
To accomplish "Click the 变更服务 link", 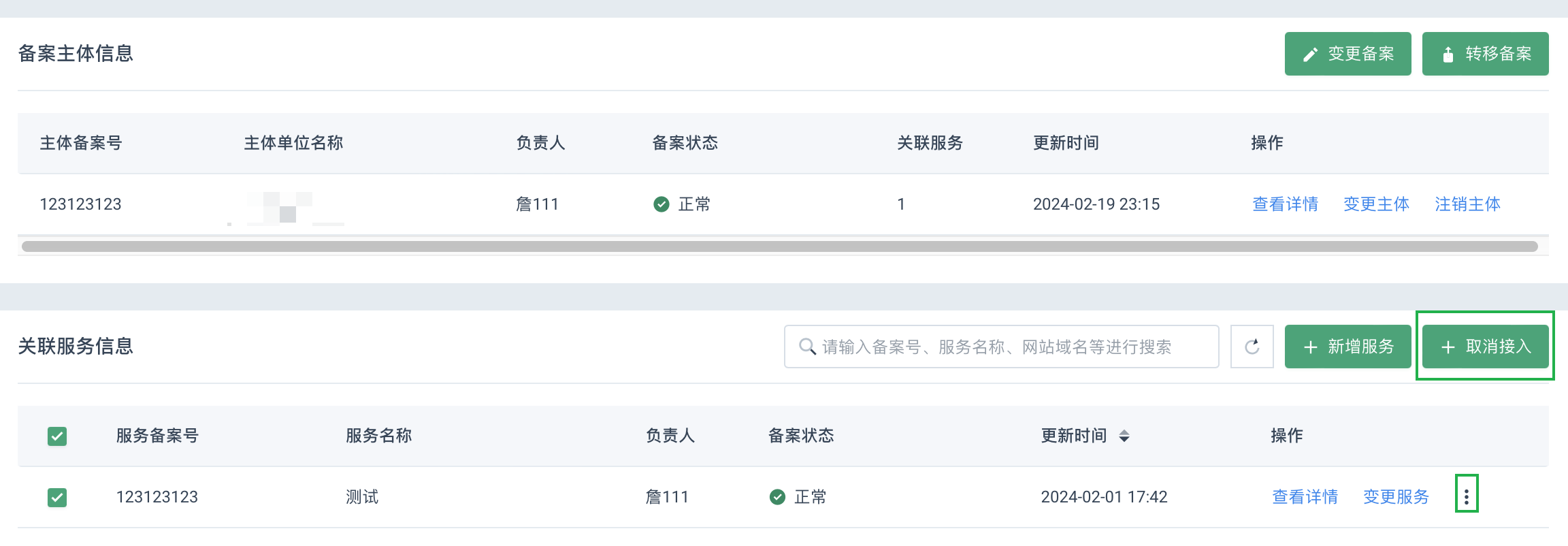I will 1396,497.
